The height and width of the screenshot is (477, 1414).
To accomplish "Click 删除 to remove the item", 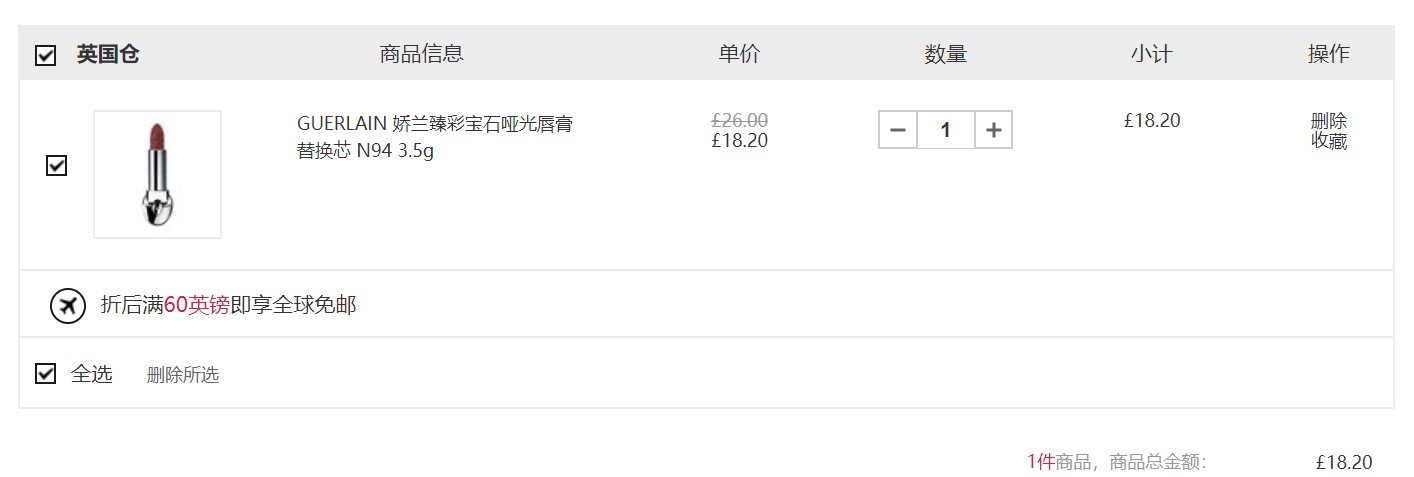I will [1329, 120].
